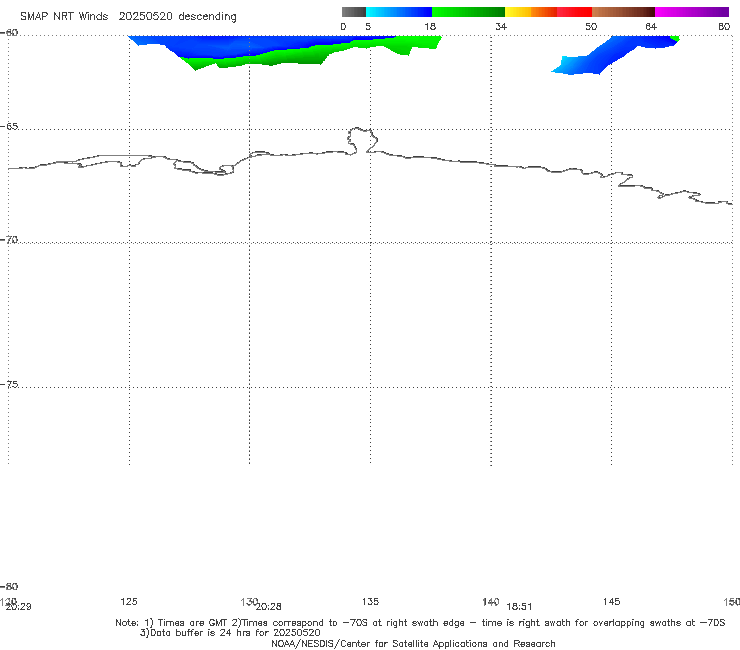Click the 'Data buffer is 24 hrs' note
740x650 pixels.
pyautogui.click(x=230, y=633)
